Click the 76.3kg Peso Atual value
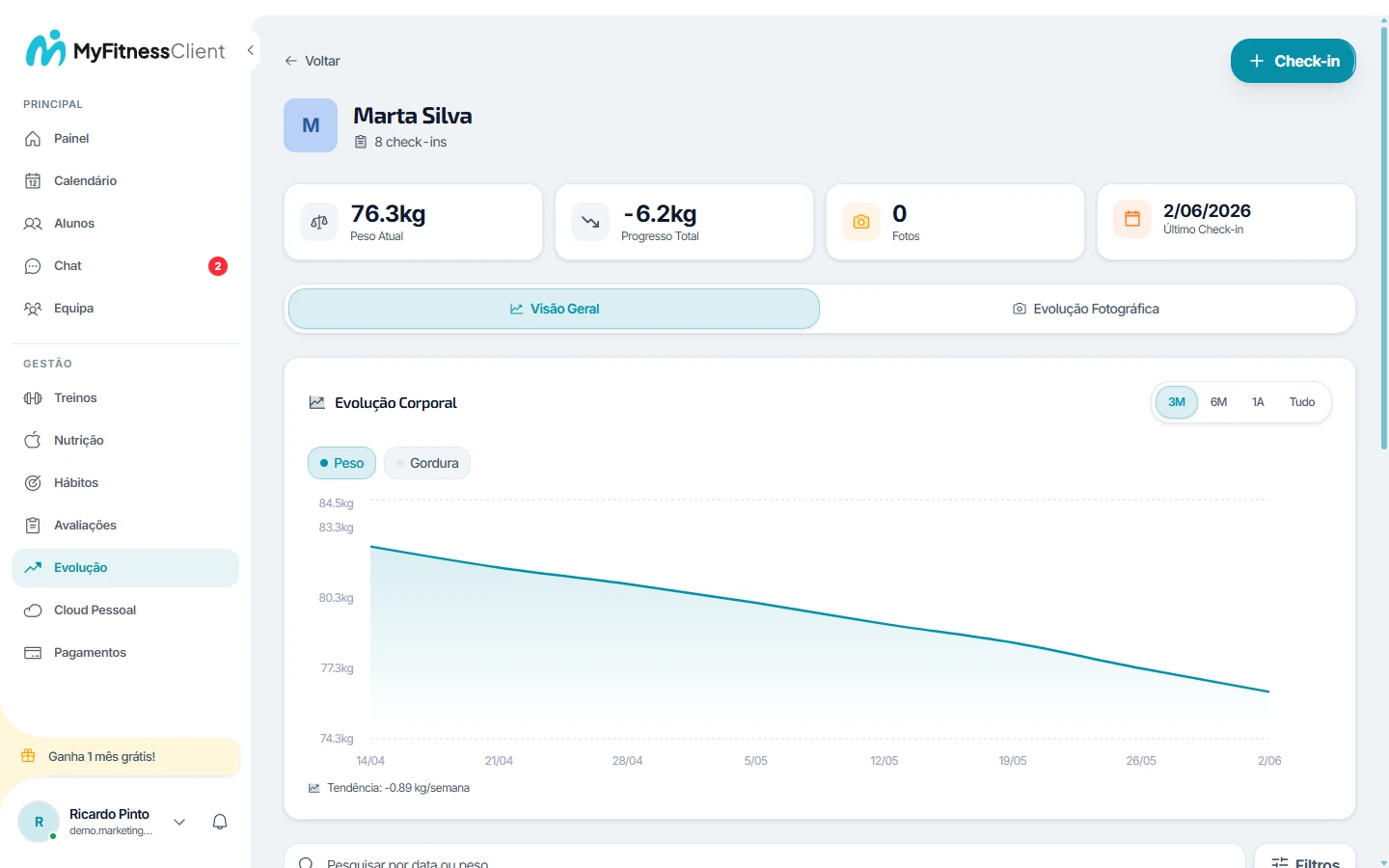This screenshot has height=868, width=1389. (x=388, y=213)
